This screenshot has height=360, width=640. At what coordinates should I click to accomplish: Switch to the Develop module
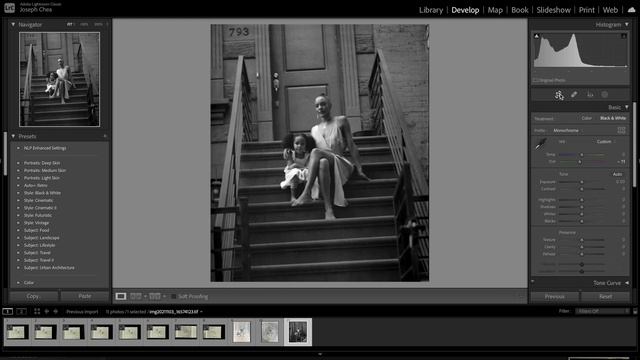pos(465,10)
